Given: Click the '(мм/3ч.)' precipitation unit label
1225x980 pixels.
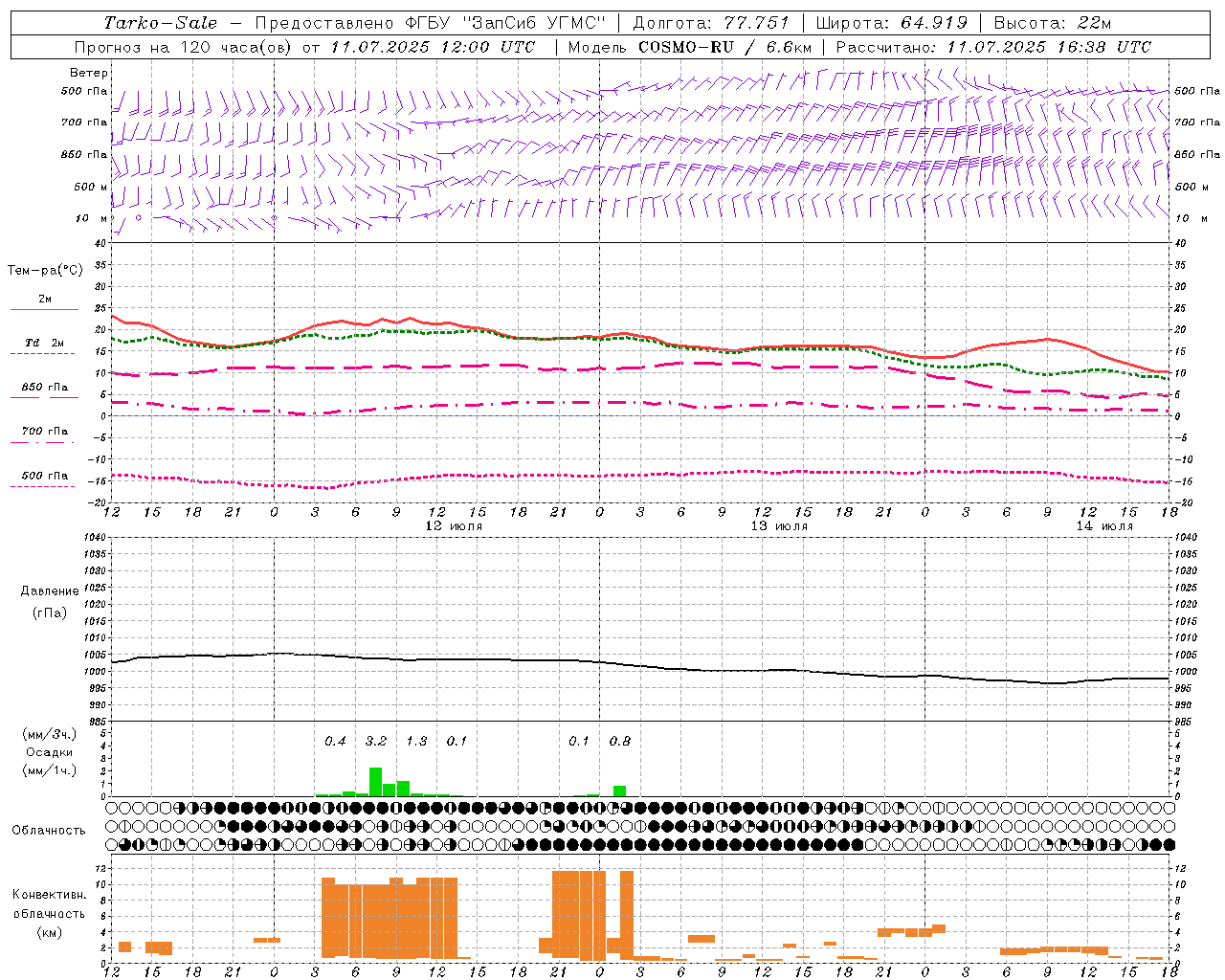Looking at the screenshot, I should click(50, 734).
